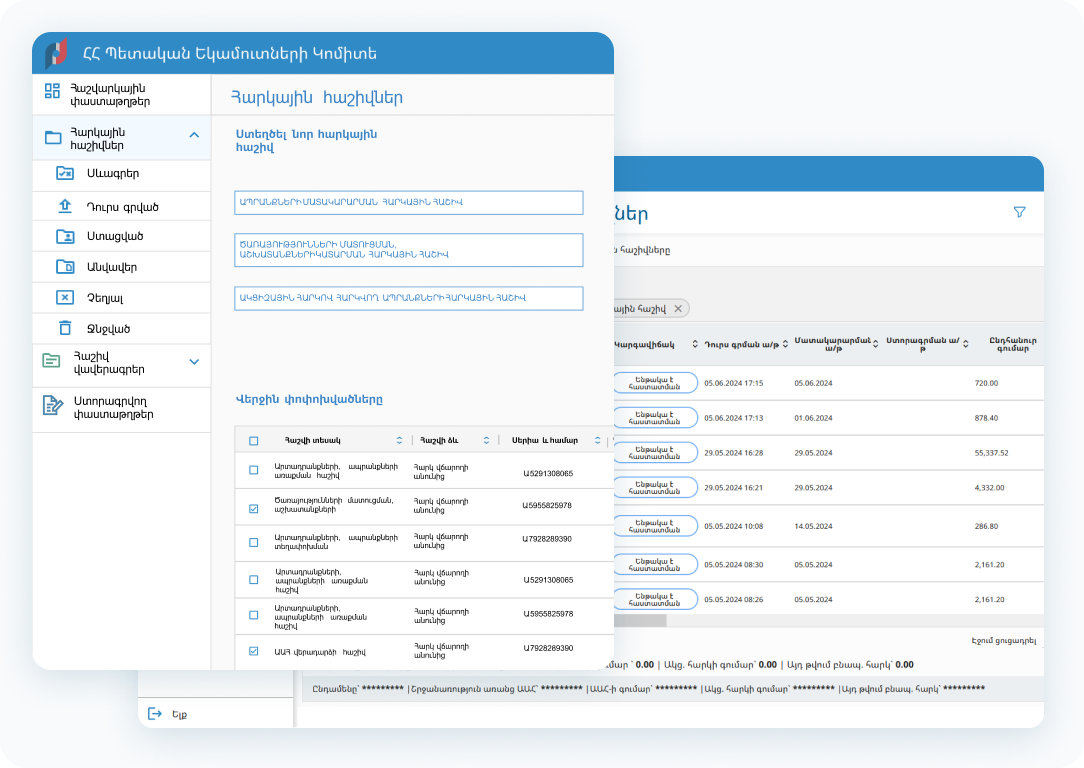Click the Չեղյալ cancelled icon
1084x768 pixels.
coord(65,297)
